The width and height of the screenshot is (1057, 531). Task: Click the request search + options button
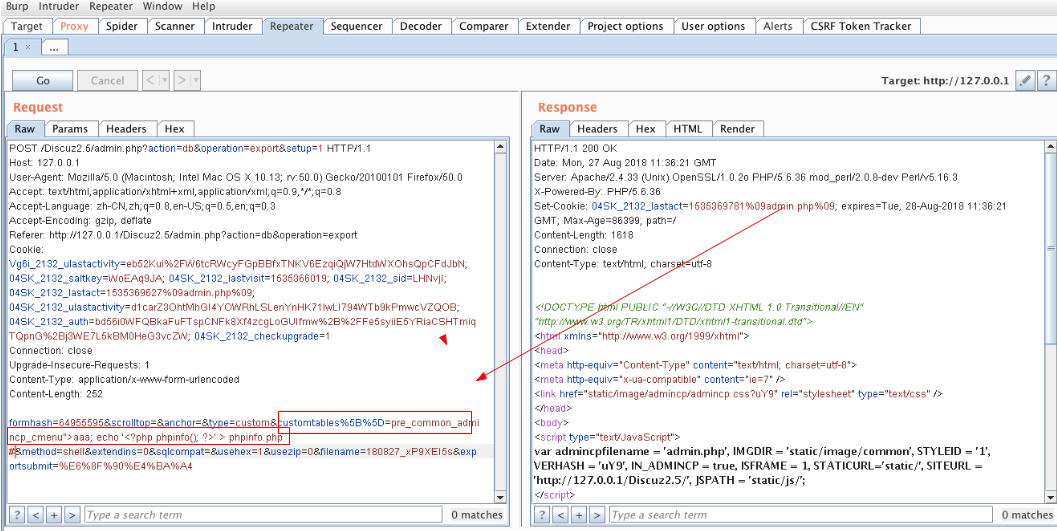coord(55,515)
